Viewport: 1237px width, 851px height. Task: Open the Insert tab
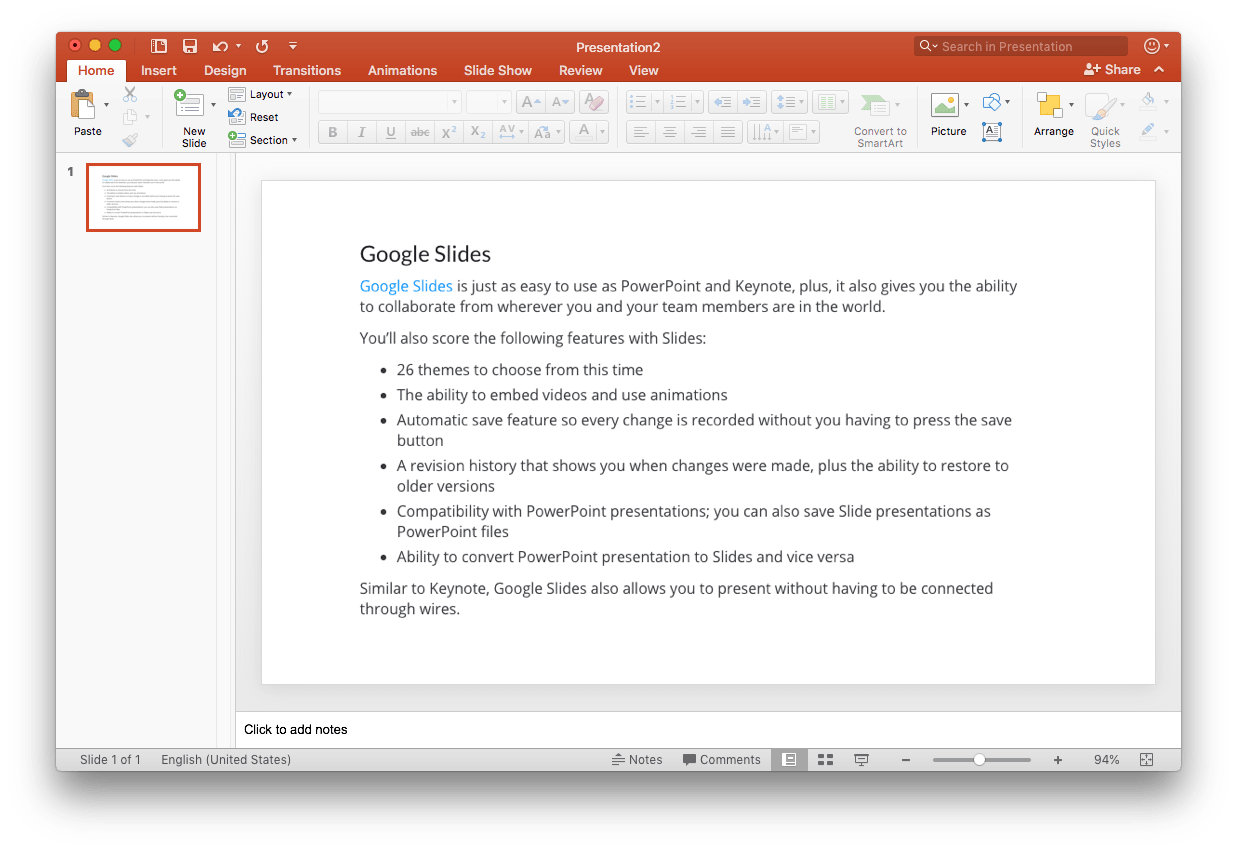[159, 70]
